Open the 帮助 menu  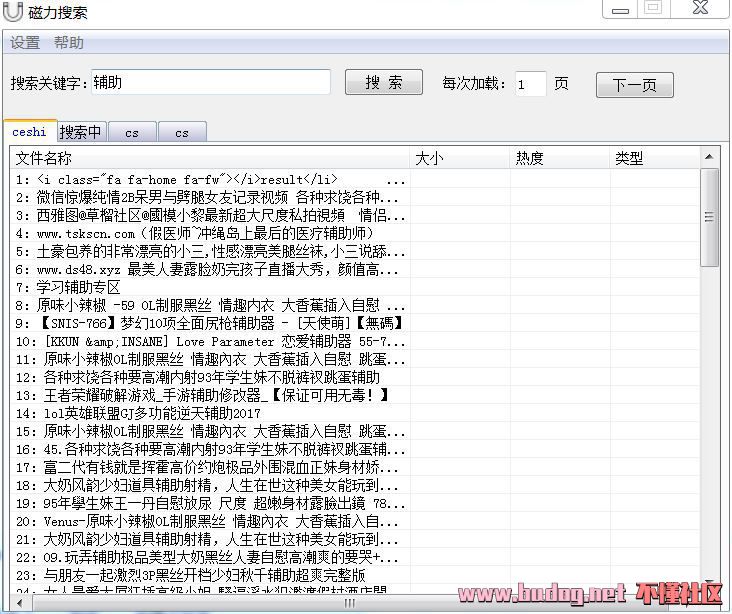[69, 43]
